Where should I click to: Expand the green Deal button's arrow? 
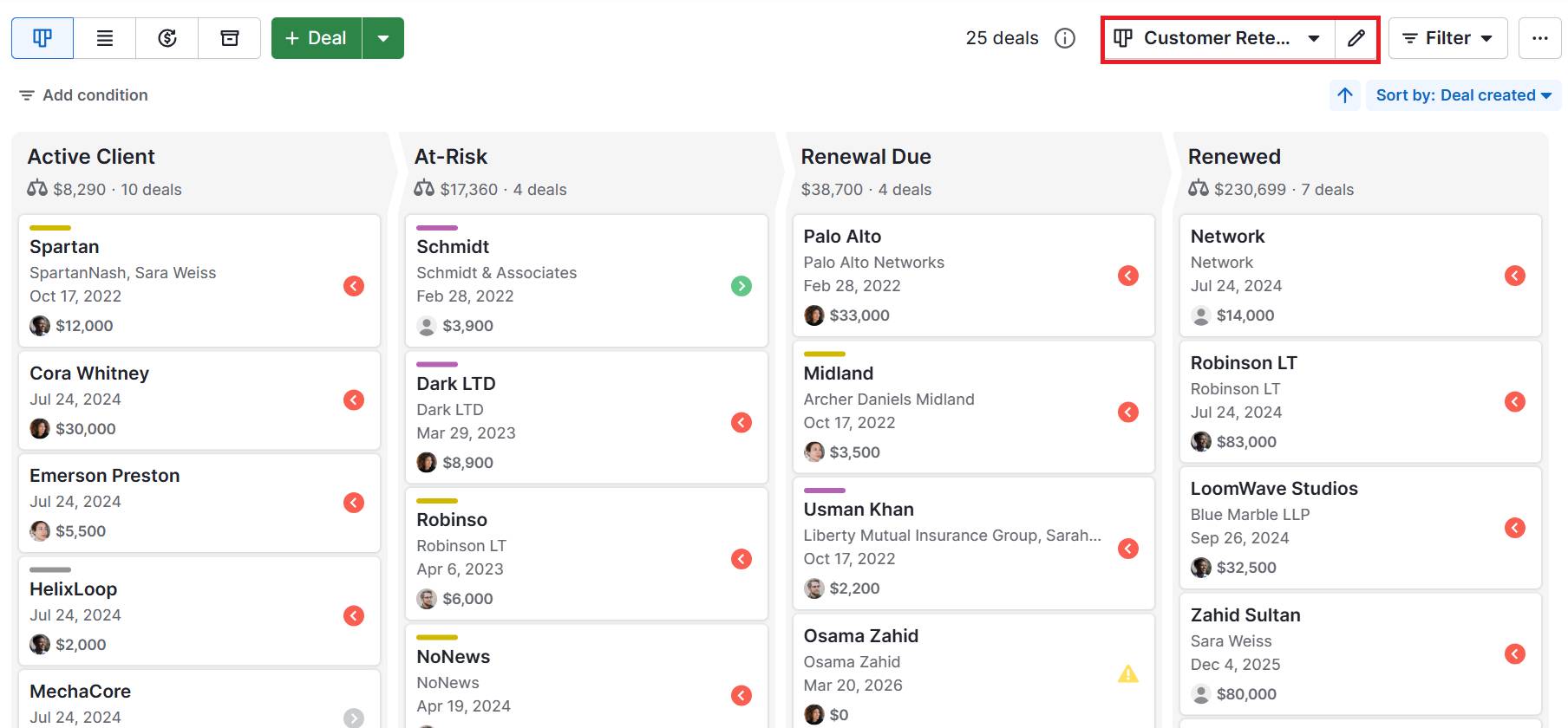point(382,38)
